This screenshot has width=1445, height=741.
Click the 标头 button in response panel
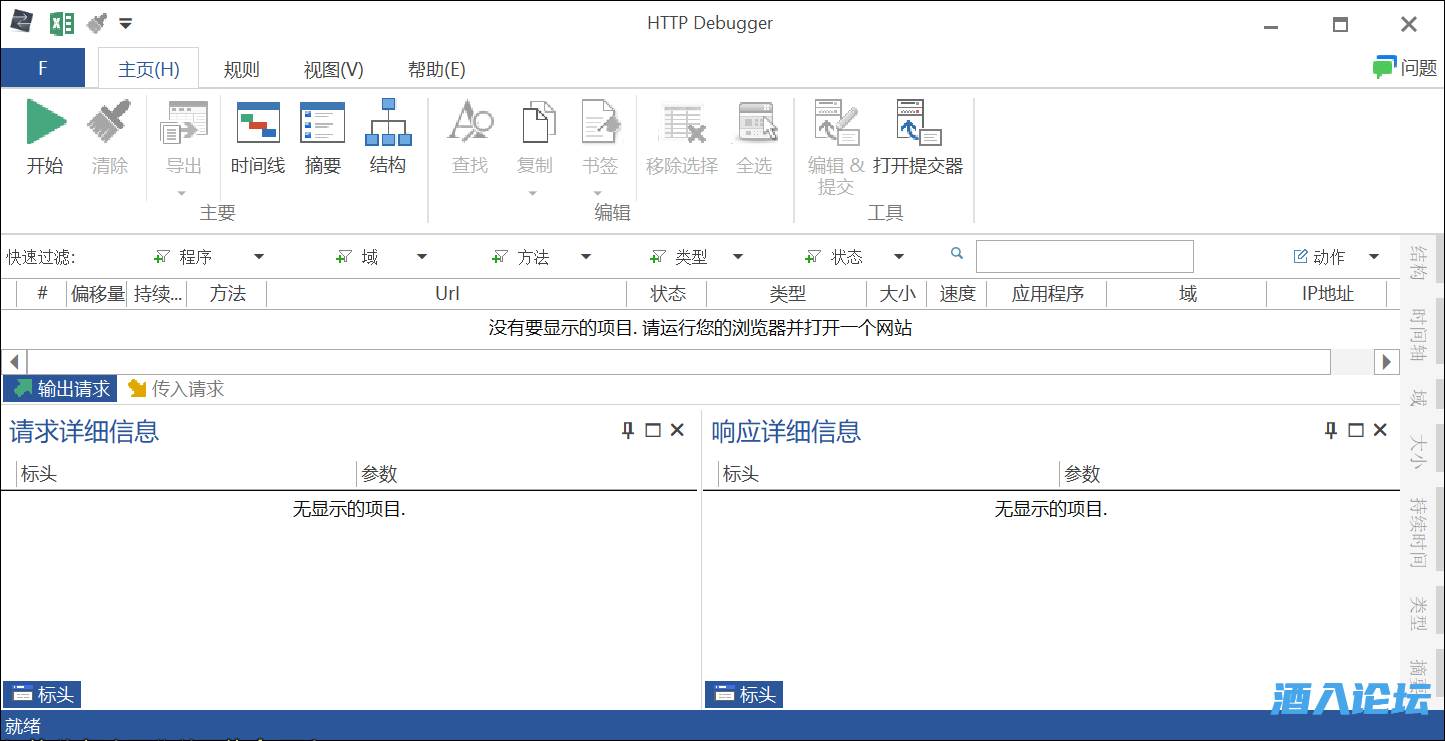click(743, 694)
